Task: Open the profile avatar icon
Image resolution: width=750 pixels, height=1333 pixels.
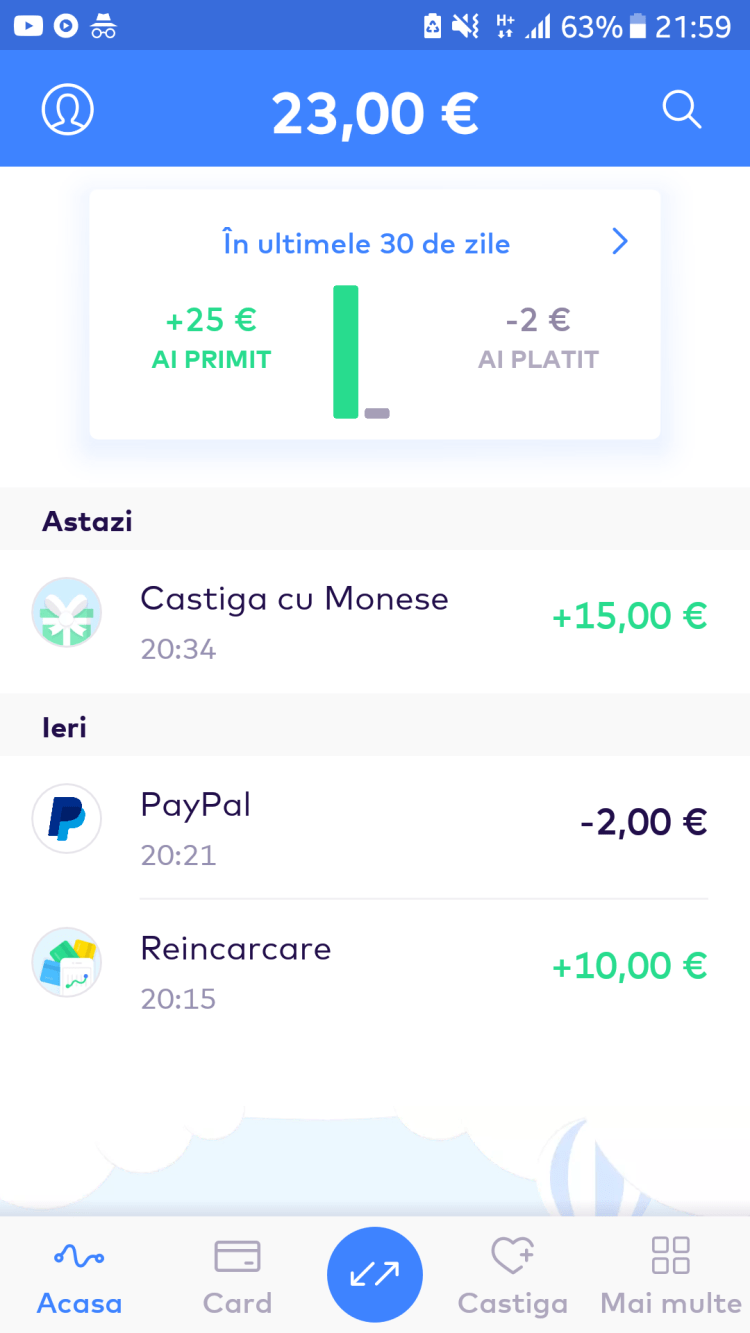Action: click(68, 109)
